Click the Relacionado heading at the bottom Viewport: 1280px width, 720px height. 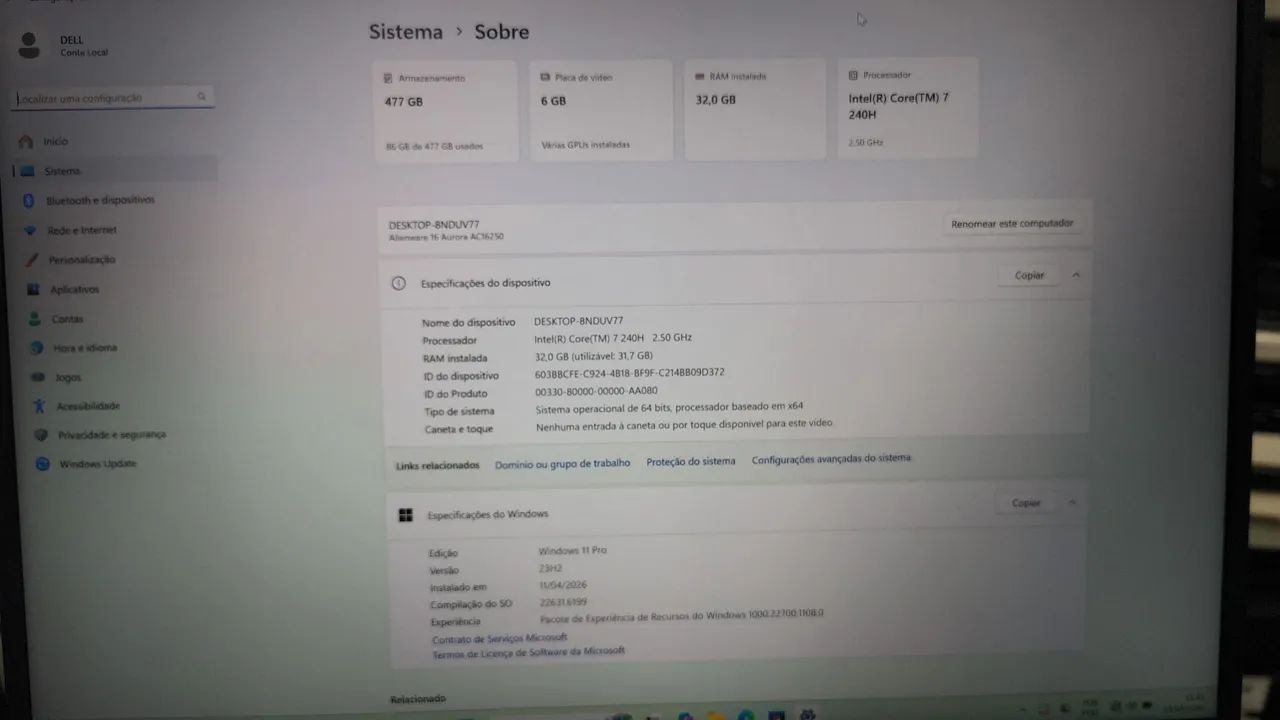(418, 699)
